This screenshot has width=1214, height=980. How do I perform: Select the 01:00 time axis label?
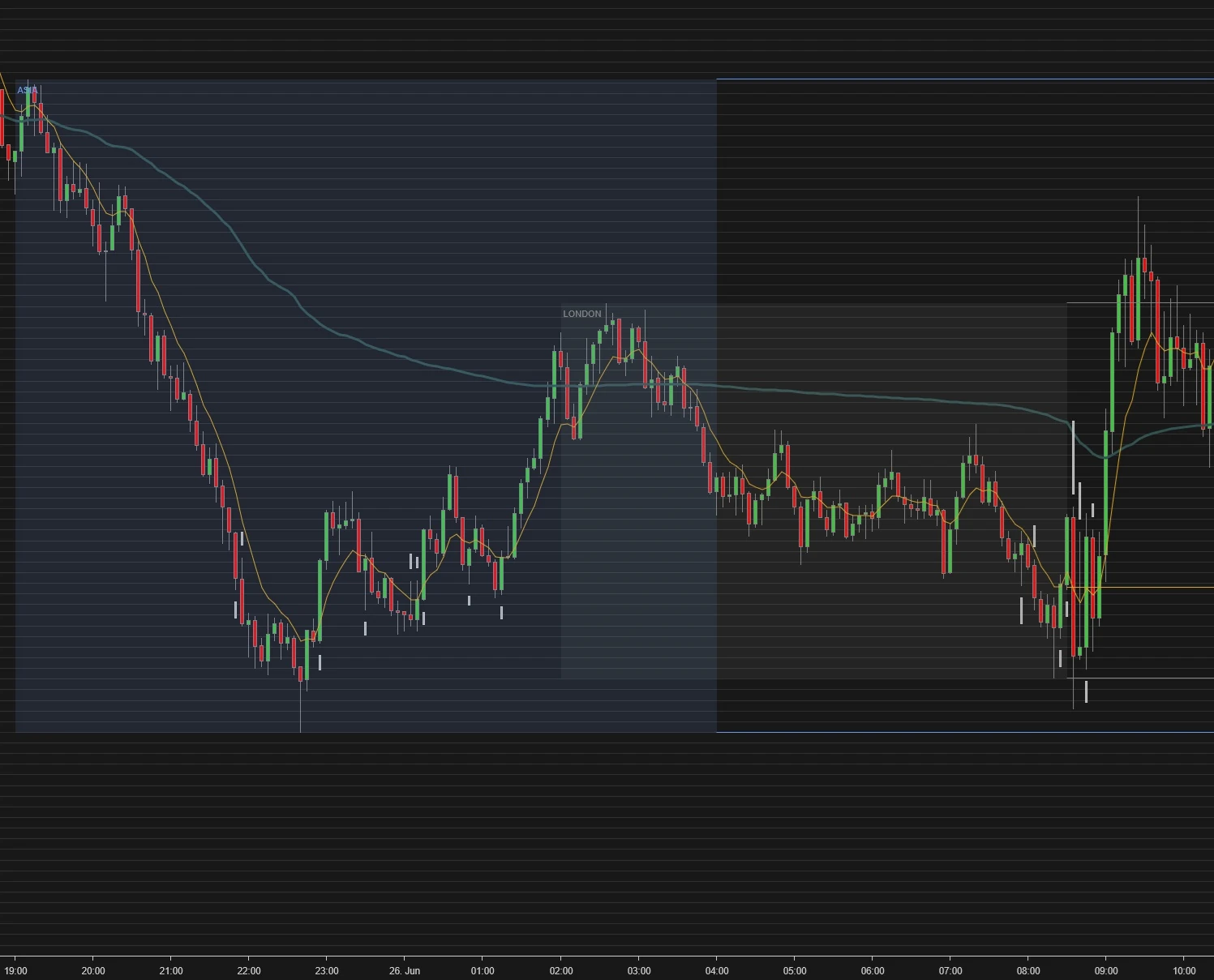pyautogui.click(x=483, y=970)
